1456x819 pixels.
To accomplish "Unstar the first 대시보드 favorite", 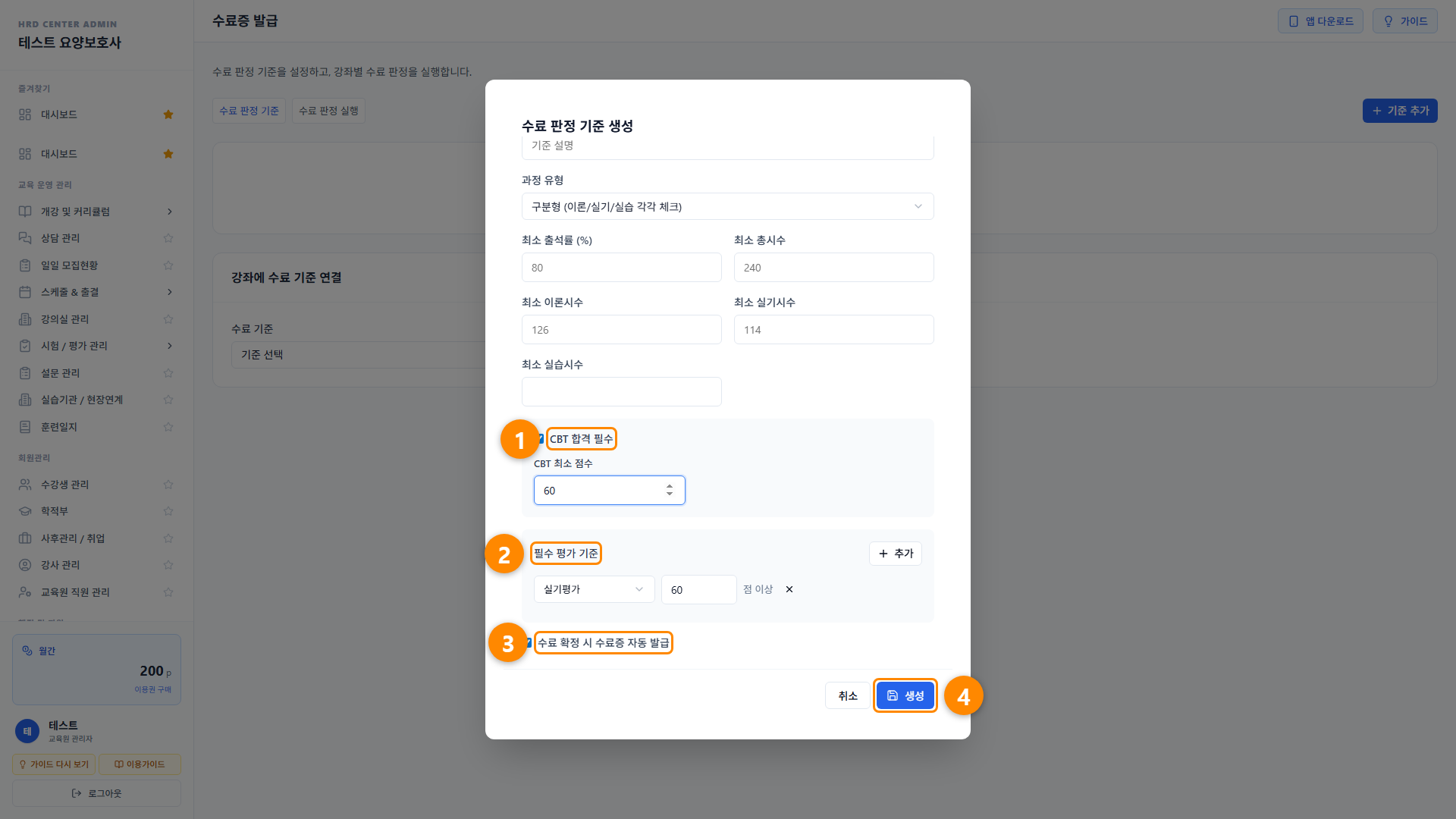I will (x=168, y=115).
